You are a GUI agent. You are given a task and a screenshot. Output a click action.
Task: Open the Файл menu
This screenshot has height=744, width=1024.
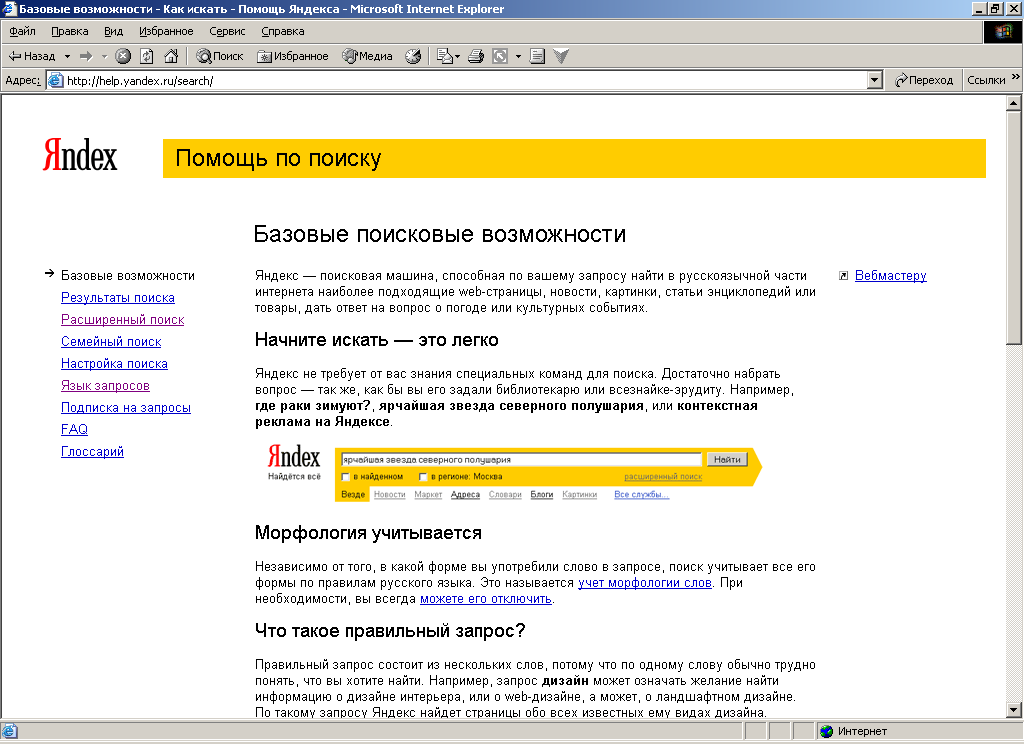pyautogui.click(x=22, y=31)
